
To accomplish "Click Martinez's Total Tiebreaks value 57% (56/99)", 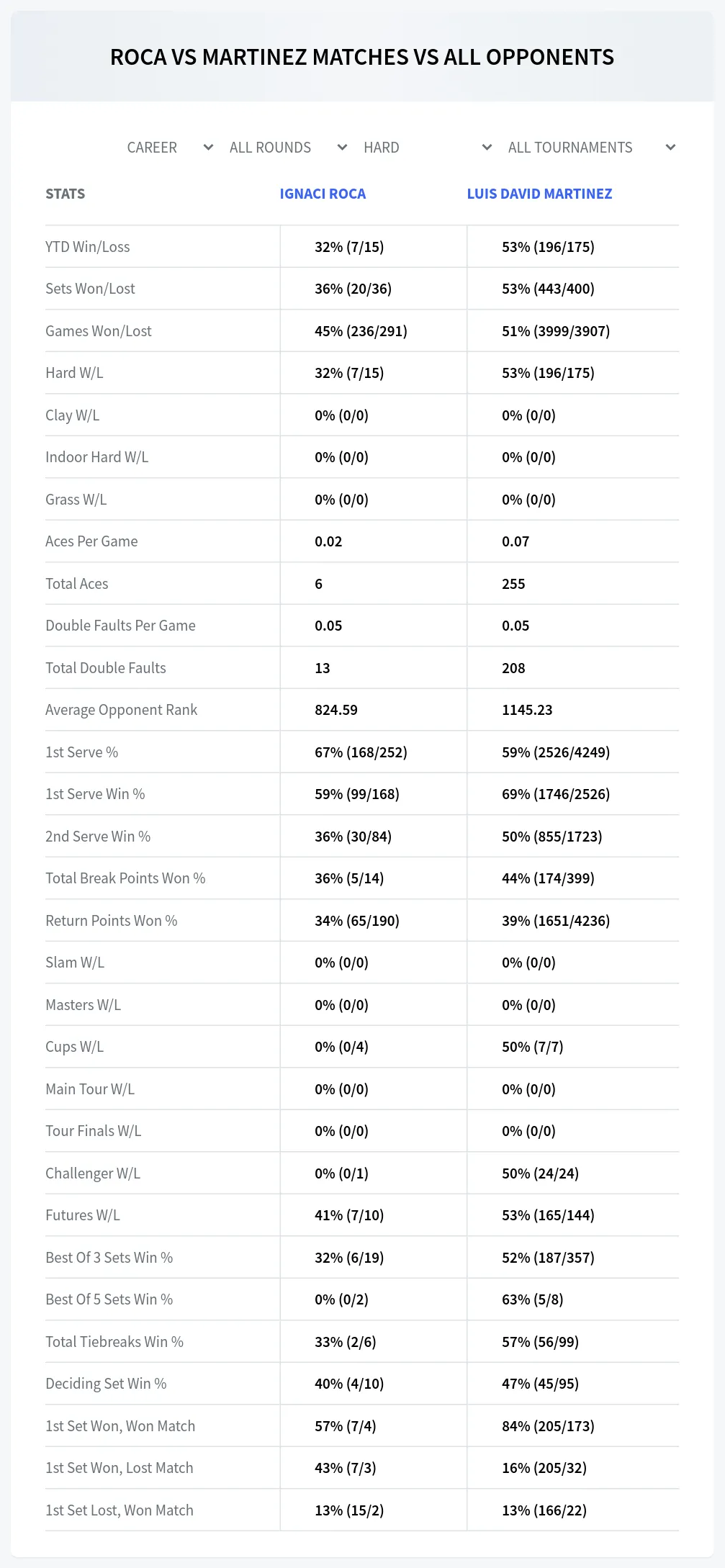I will click(540, 1342).
